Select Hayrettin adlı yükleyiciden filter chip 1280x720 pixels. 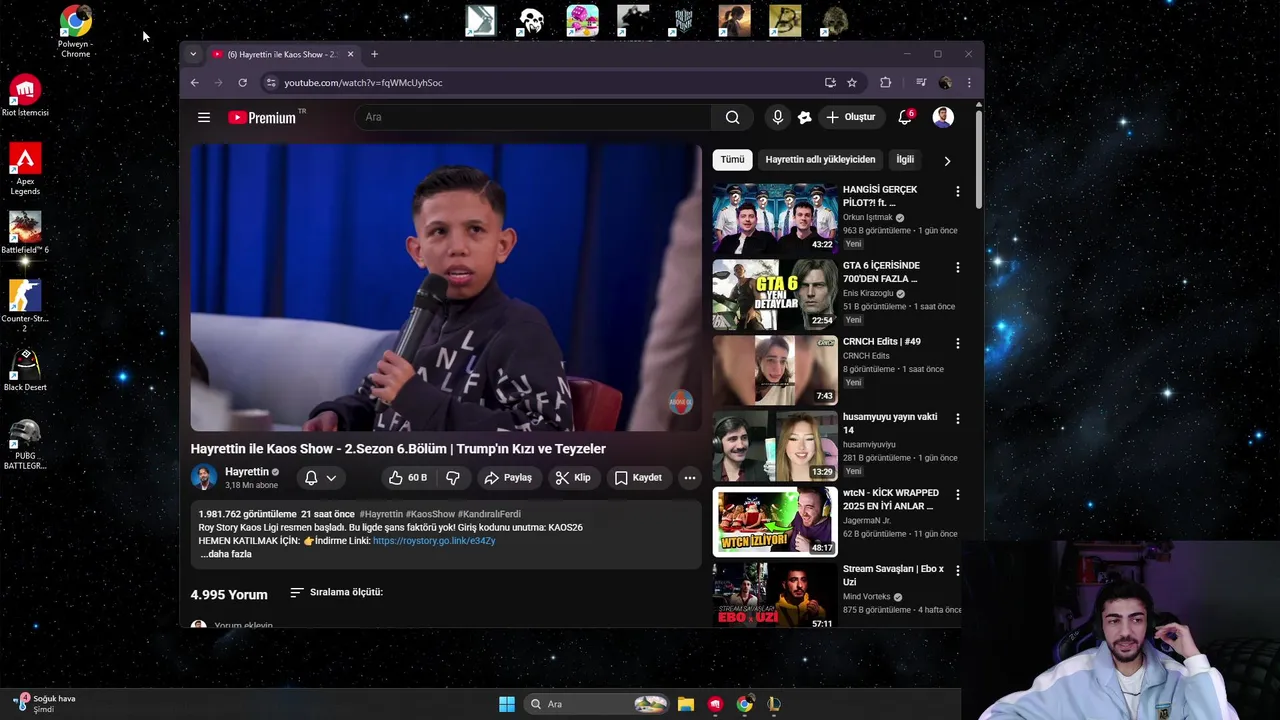(x=820, y=159)
